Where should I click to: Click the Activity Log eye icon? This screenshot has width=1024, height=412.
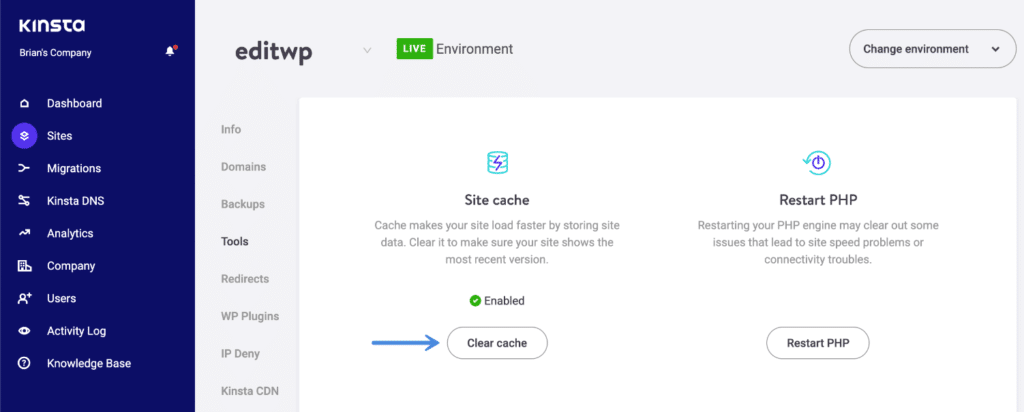pos(24,331)
